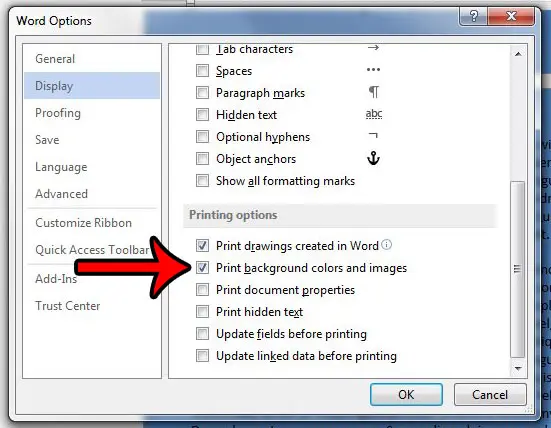Toggle the Paragraph marks checkbox
This screenshot has width=551, height=428.
202,93
